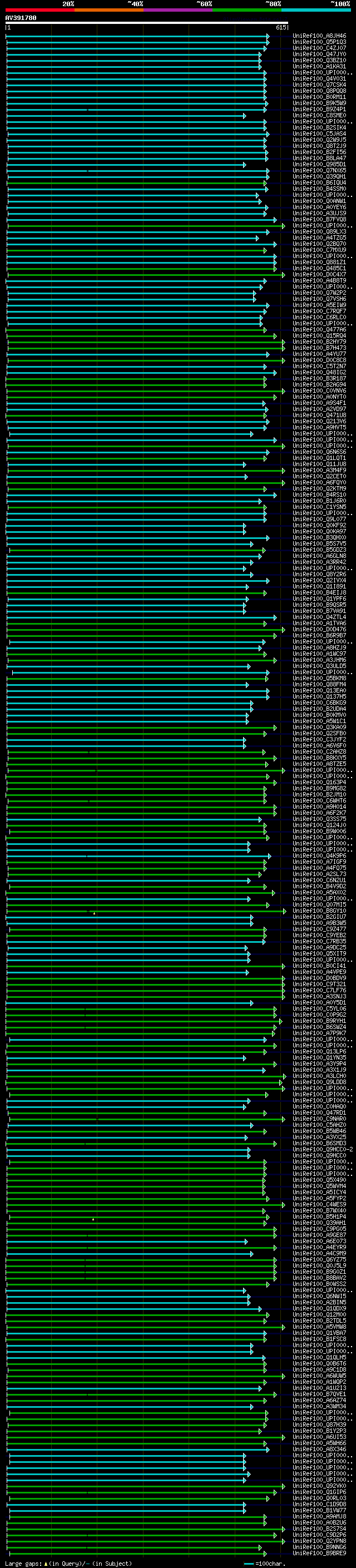This screenshot has height=1568, width=356.
Task: Select hit label UniRef100_Q39QH1
Action: [319, 176]
